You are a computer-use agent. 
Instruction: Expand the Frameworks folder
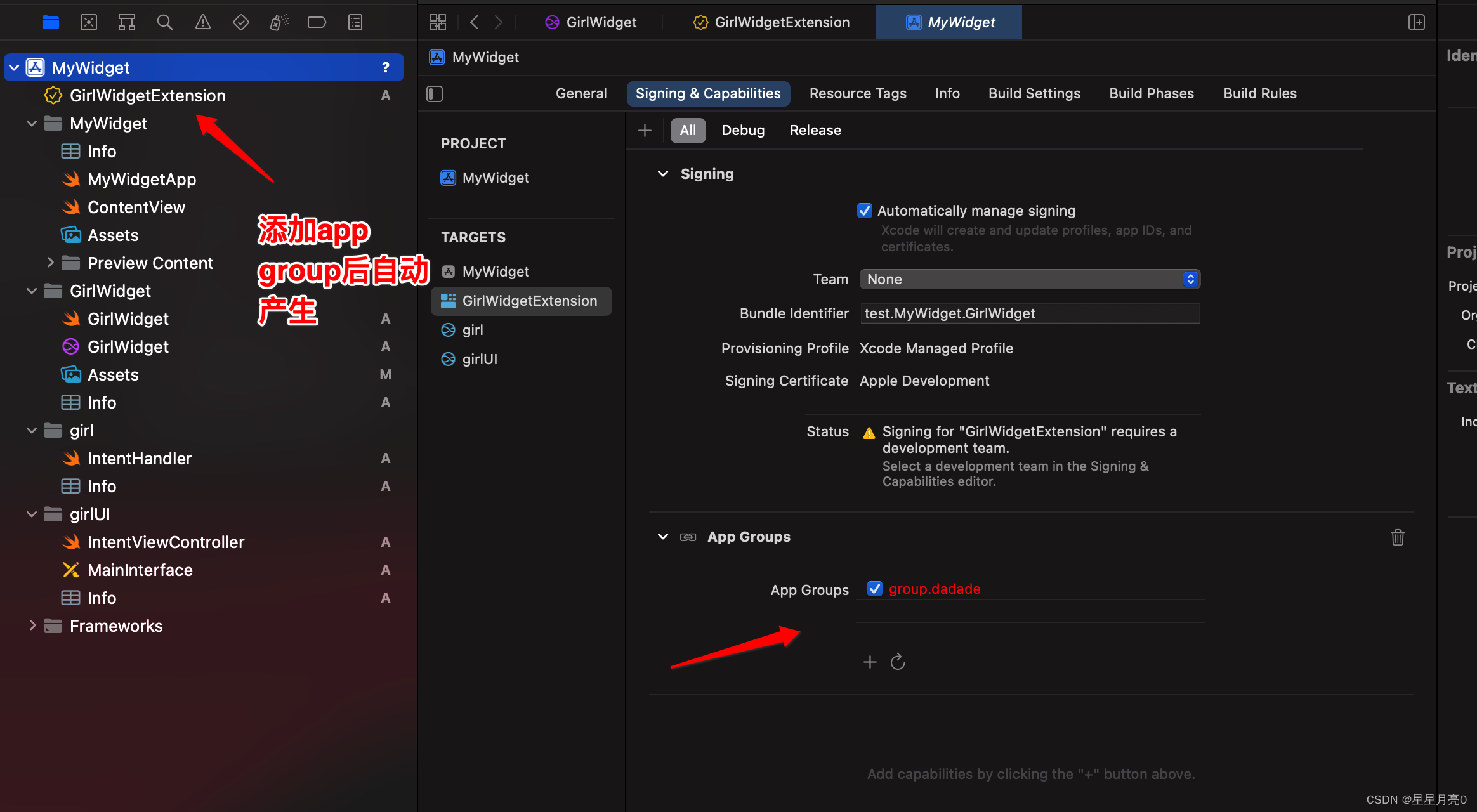32,625
